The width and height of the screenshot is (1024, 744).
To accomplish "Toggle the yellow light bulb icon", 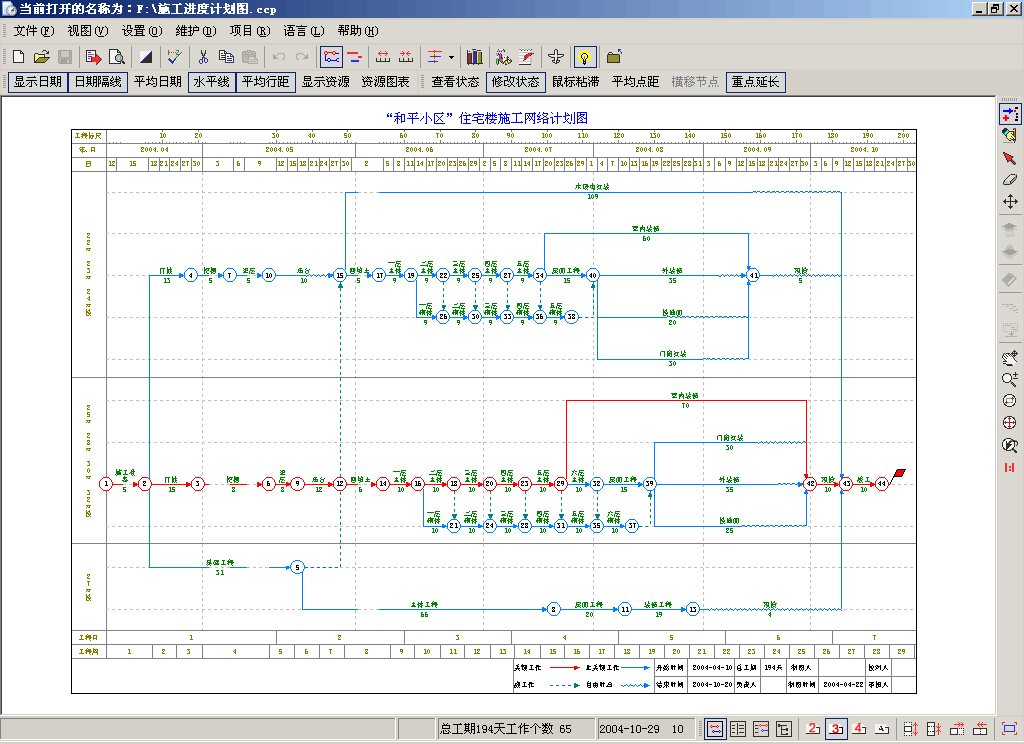I will click(584, 57).
